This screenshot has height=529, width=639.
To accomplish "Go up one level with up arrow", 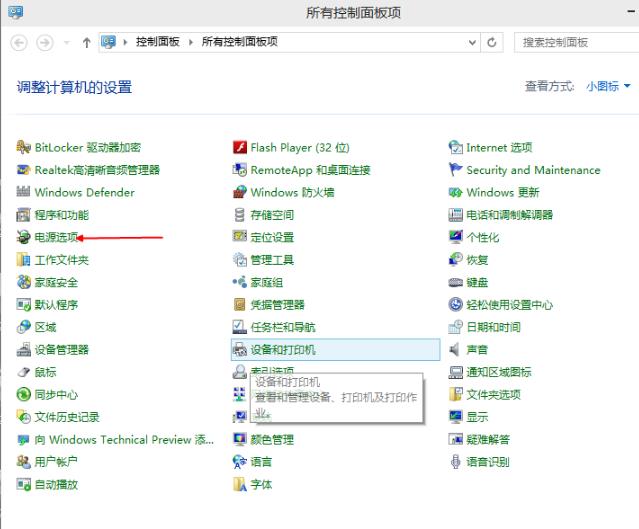I will tap(87, 42).
